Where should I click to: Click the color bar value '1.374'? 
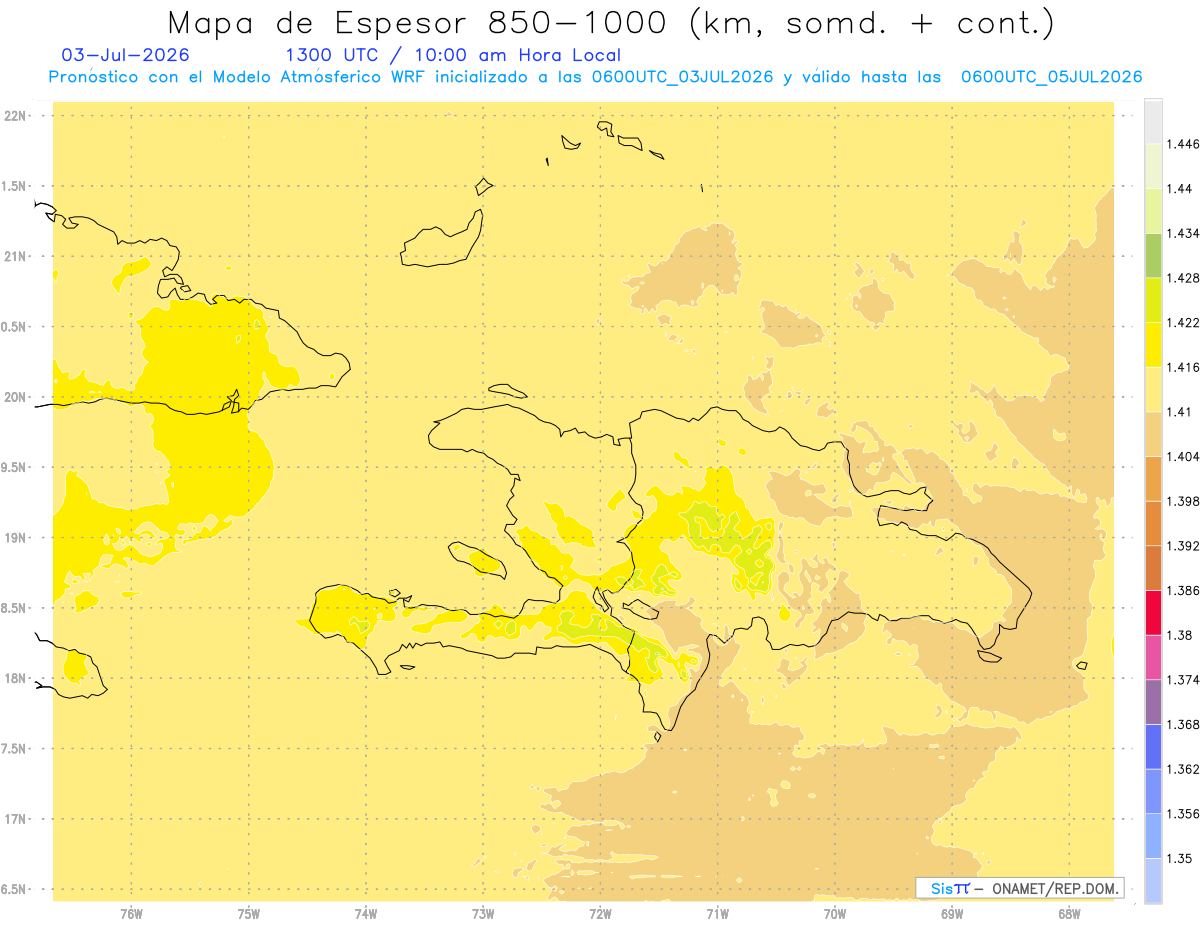point(1182,680)
